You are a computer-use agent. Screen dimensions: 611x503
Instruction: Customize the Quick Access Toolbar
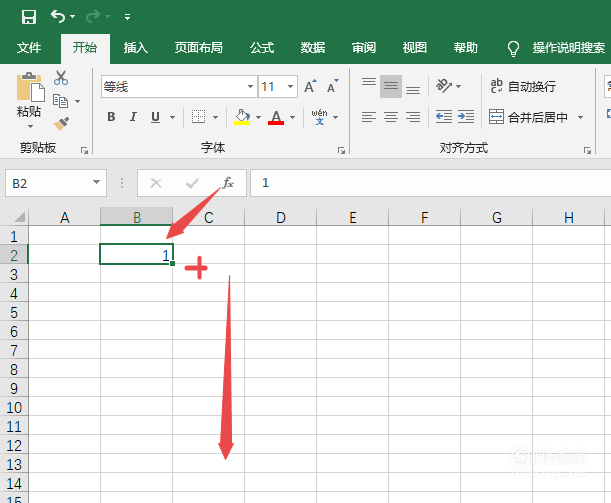coord(127,17)
